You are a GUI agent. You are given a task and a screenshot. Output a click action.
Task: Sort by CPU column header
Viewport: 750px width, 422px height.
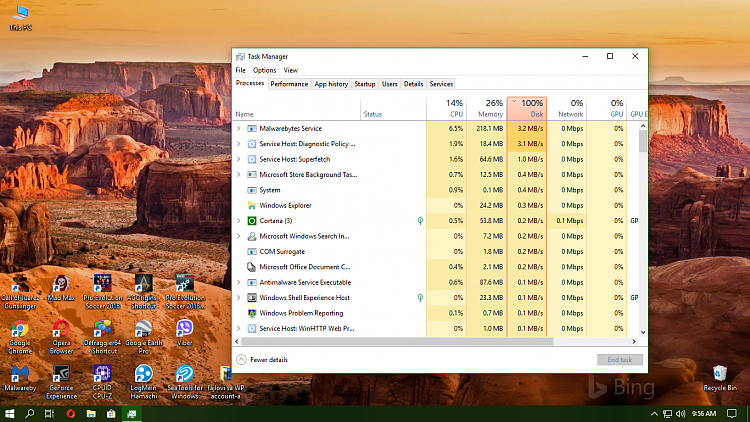click(447, 109)
